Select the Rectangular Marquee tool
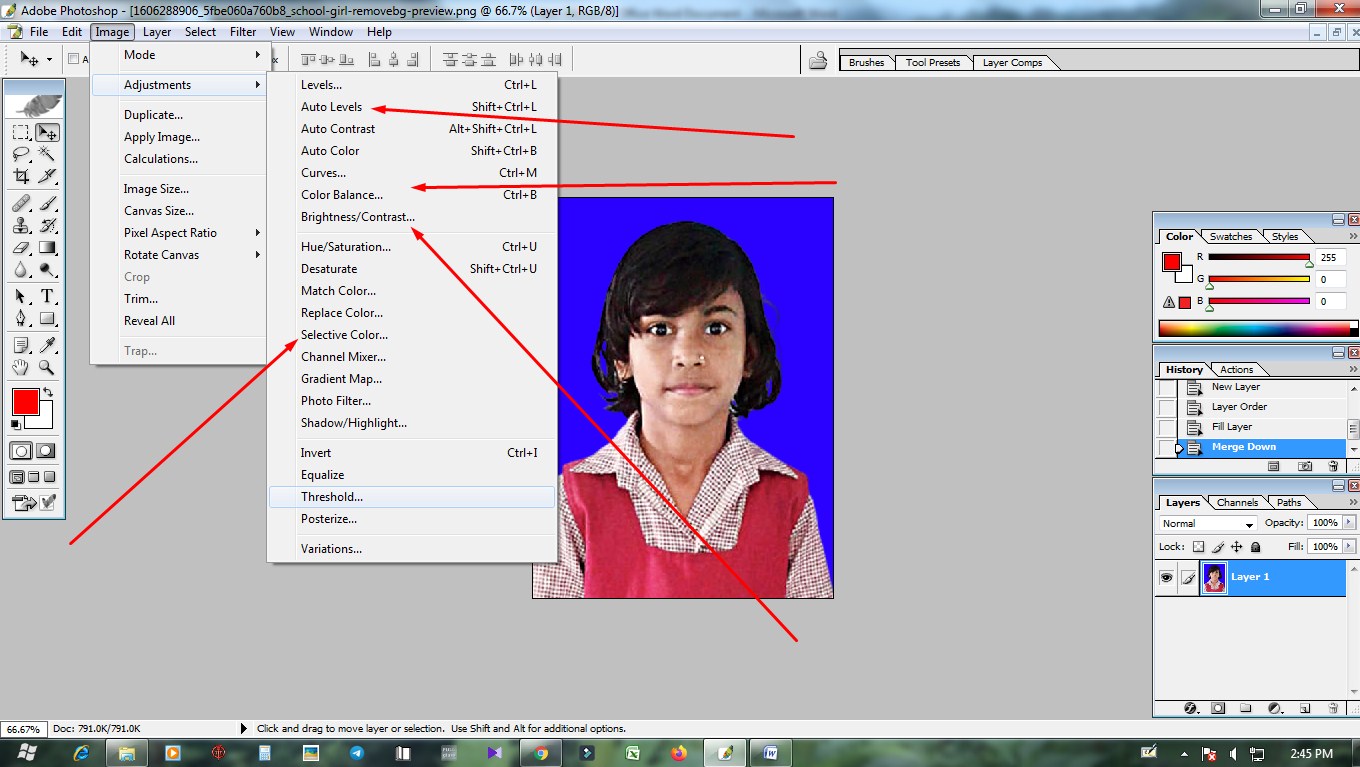 pyautogui.click(x=21, y=133)
